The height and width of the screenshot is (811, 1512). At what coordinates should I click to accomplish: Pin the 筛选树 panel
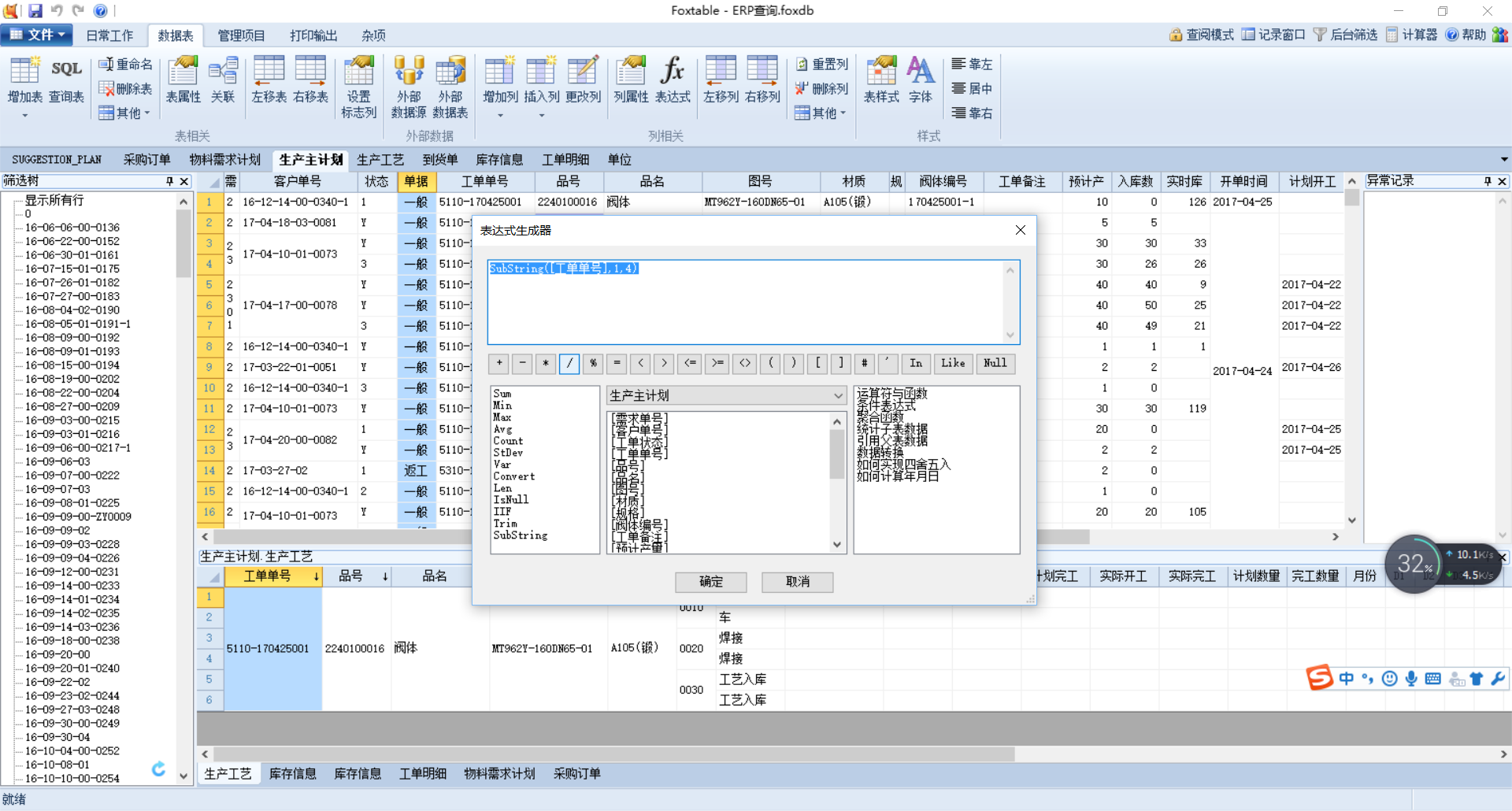169,181
